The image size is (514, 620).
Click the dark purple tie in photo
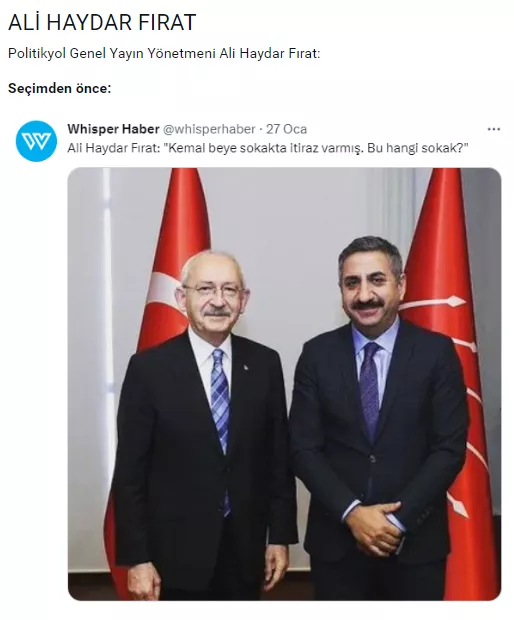[x=369, y=391]
